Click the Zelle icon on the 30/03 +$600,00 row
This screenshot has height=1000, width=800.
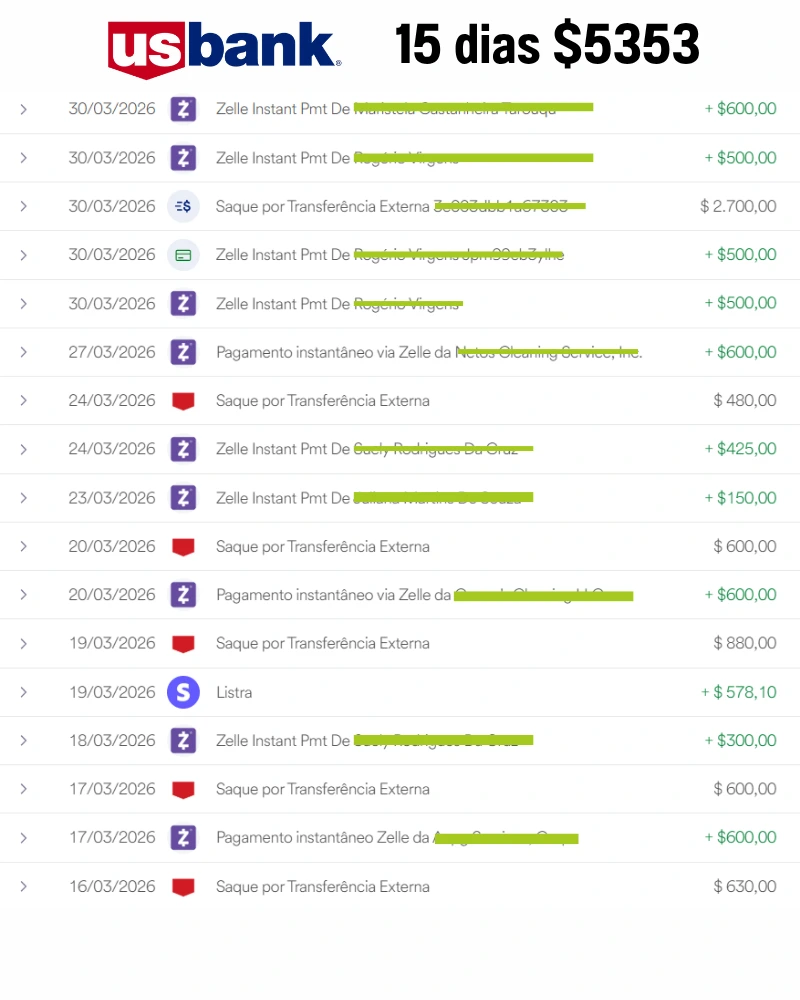[x=183, y=109]
